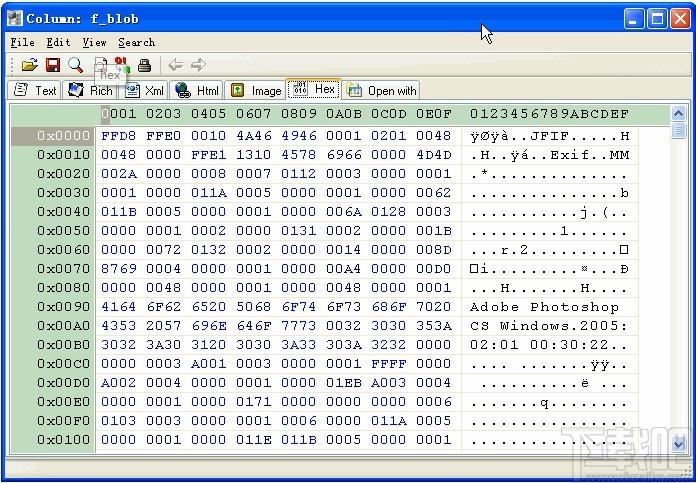This screenshot has height=483, width=696.
Task: Select offset row 0x0000
Action: pyautogui.click(x=63, y=136)
